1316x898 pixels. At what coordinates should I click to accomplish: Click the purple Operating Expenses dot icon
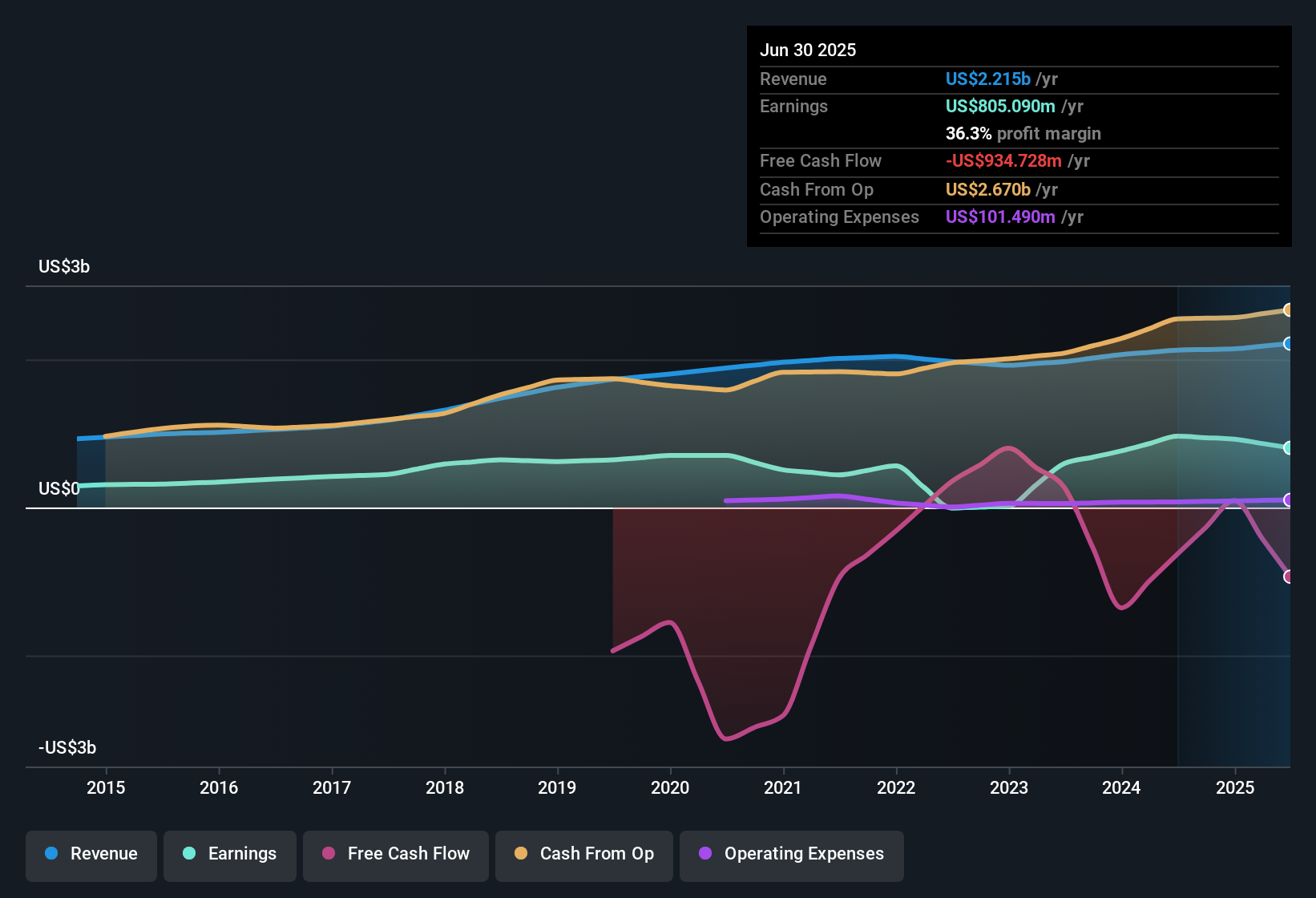704,854
